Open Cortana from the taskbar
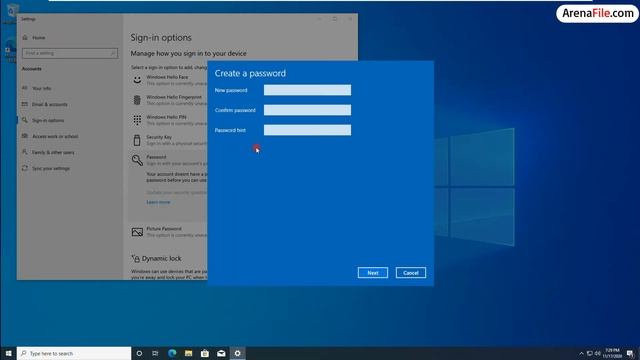 (139, 353)
